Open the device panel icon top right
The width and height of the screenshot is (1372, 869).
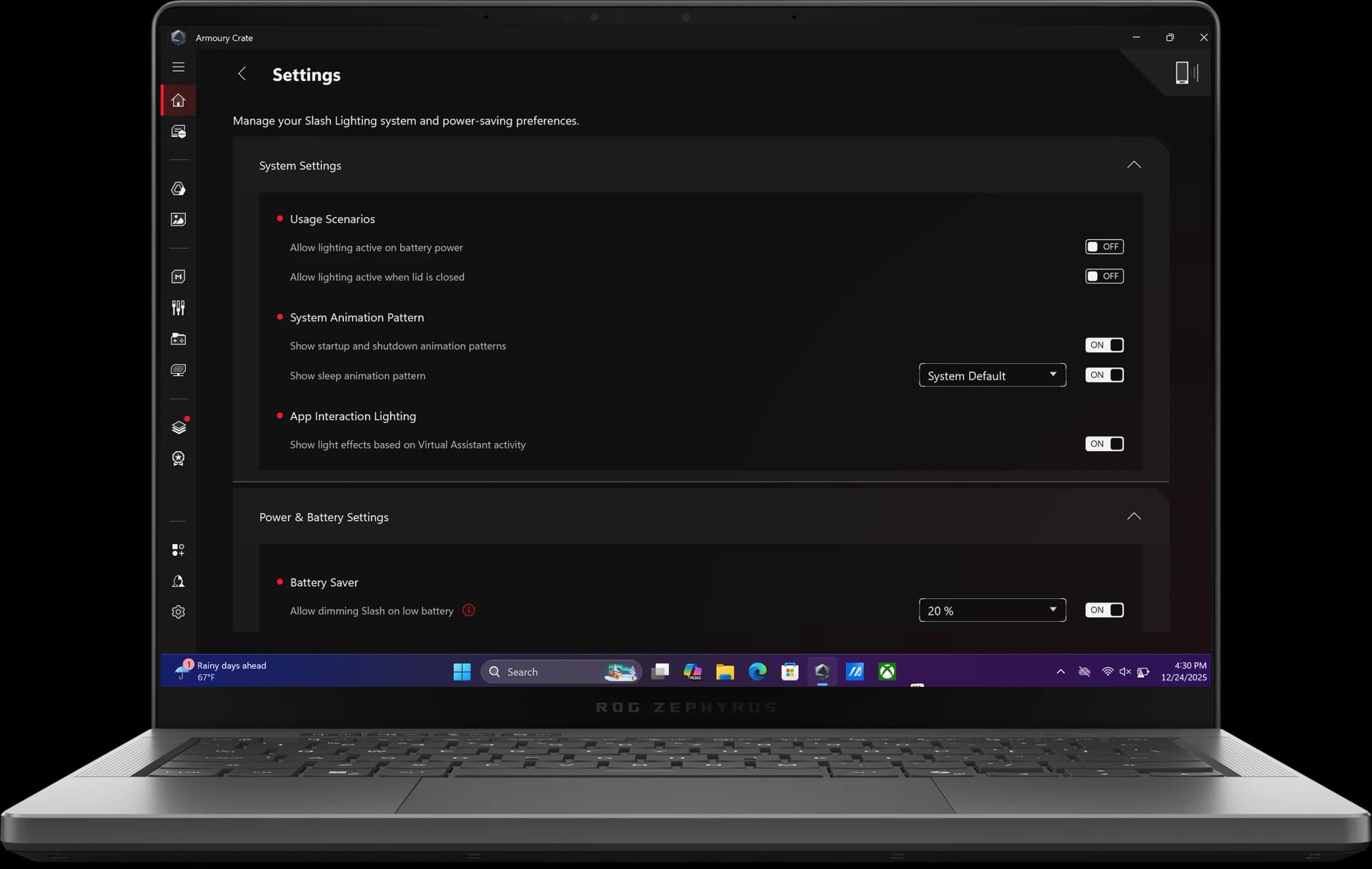[1185, 73]
